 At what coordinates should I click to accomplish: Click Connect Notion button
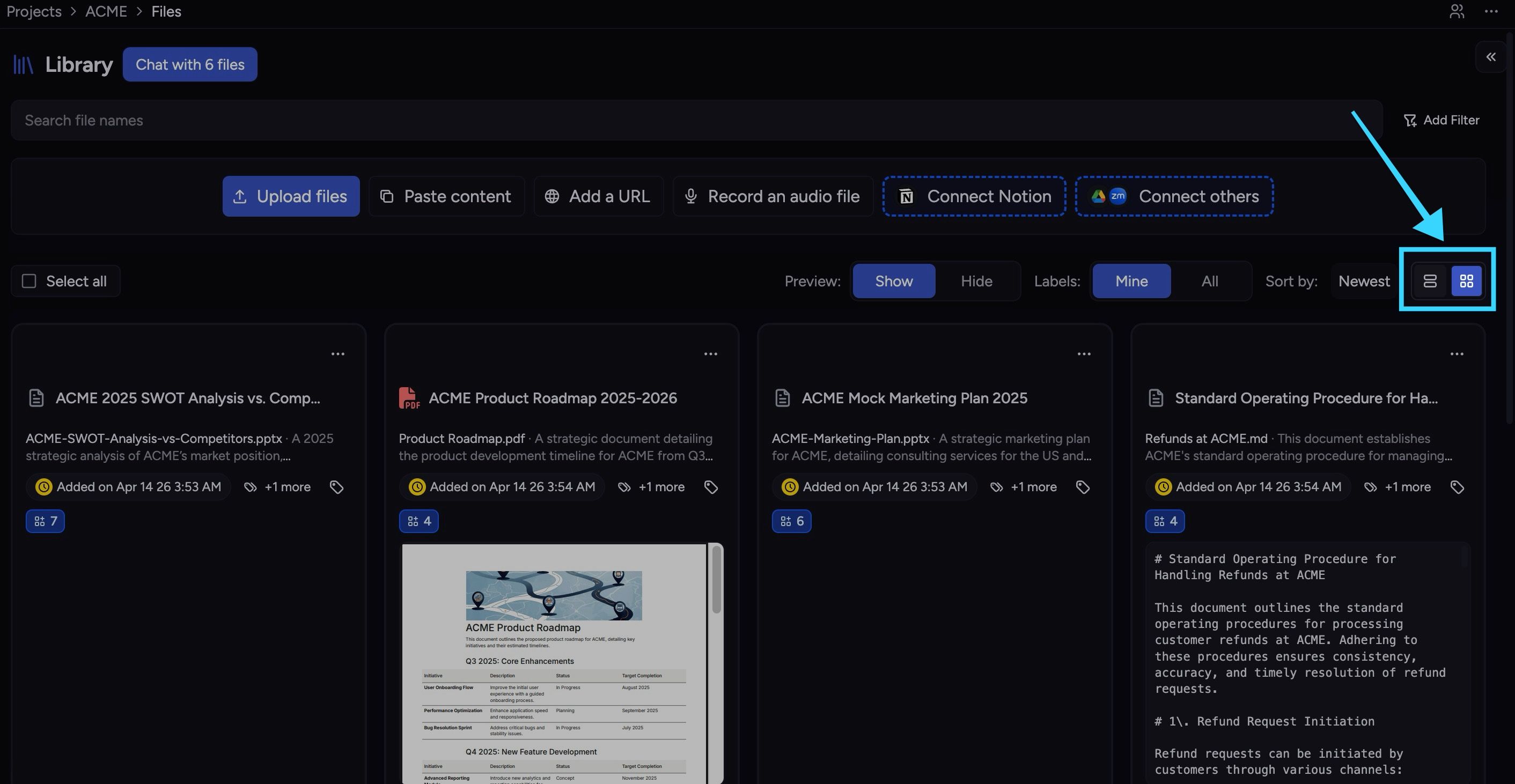[x=974, y=196]
